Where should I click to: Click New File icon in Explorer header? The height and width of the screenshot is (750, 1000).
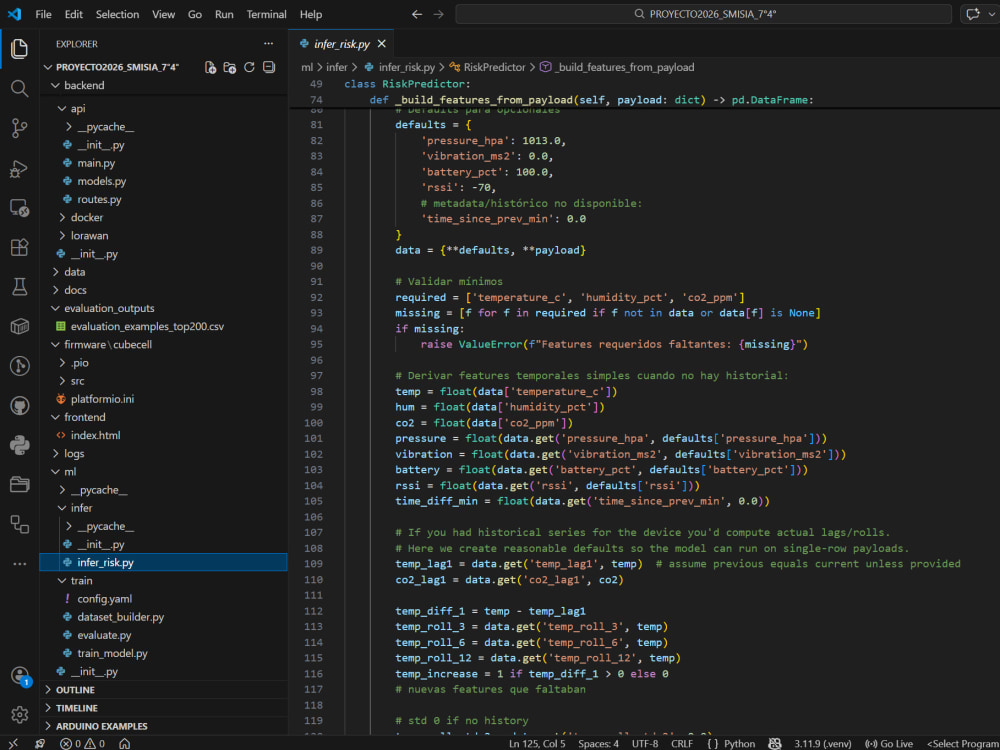pos(210,68)
